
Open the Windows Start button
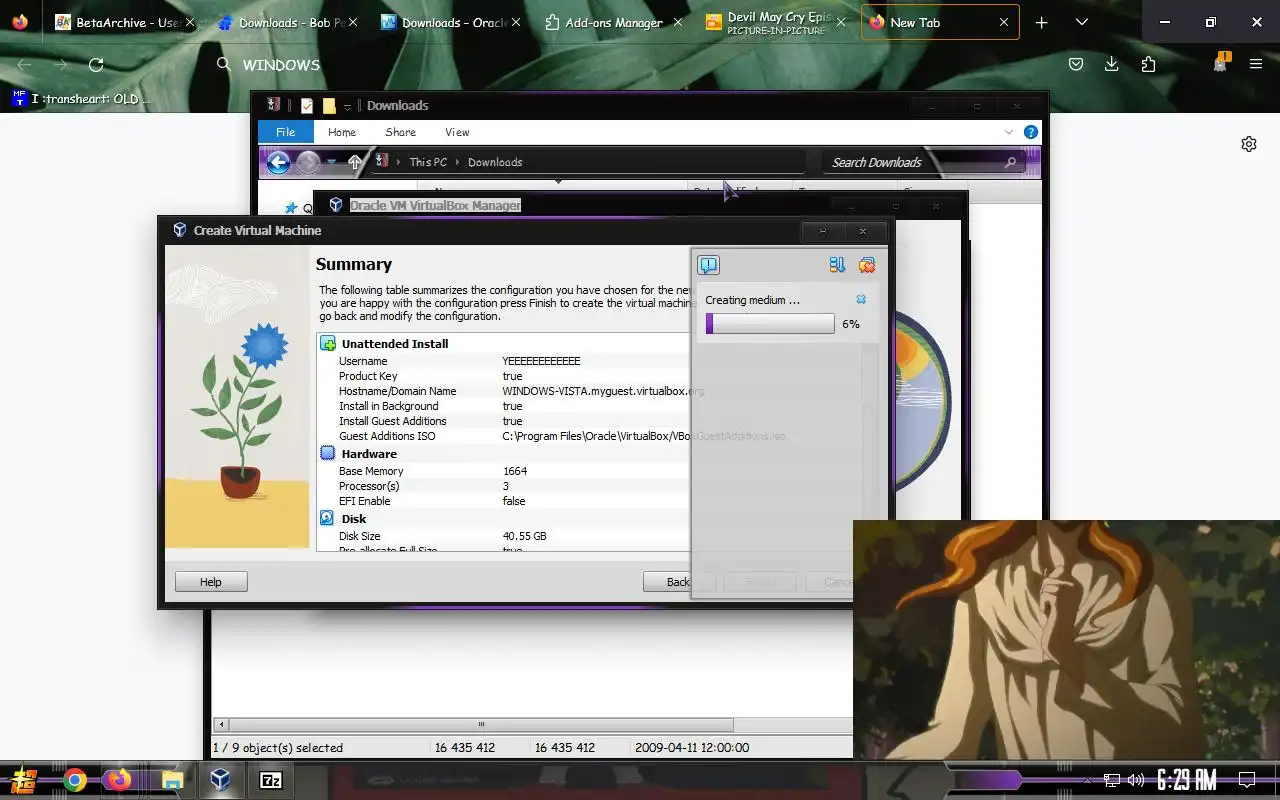click(24, 780)
